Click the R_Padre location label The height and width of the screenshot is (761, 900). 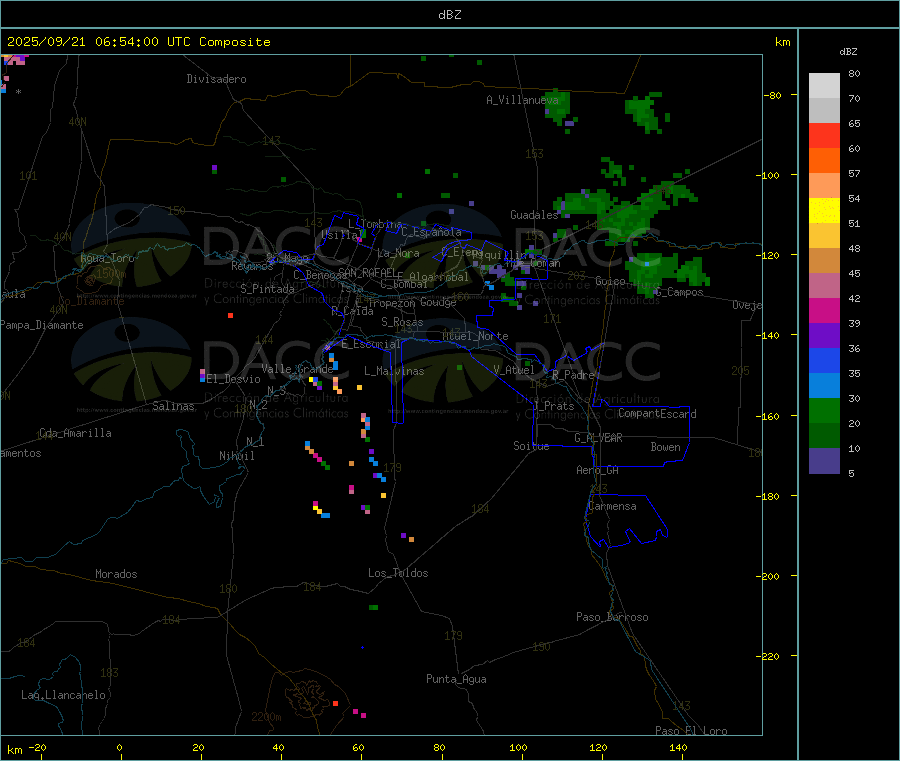pos(573,375)
